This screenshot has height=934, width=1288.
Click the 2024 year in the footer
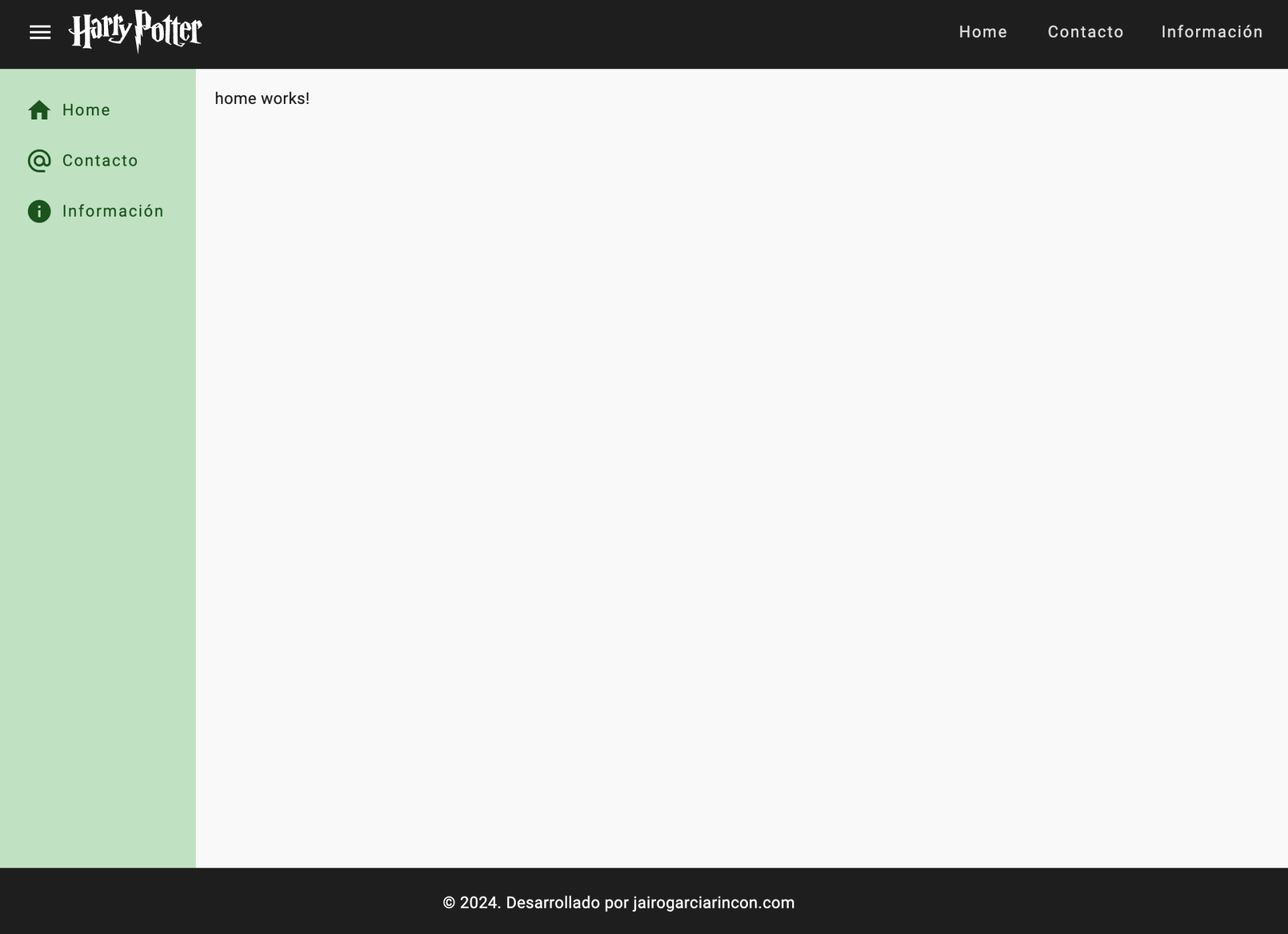point(480,903)
